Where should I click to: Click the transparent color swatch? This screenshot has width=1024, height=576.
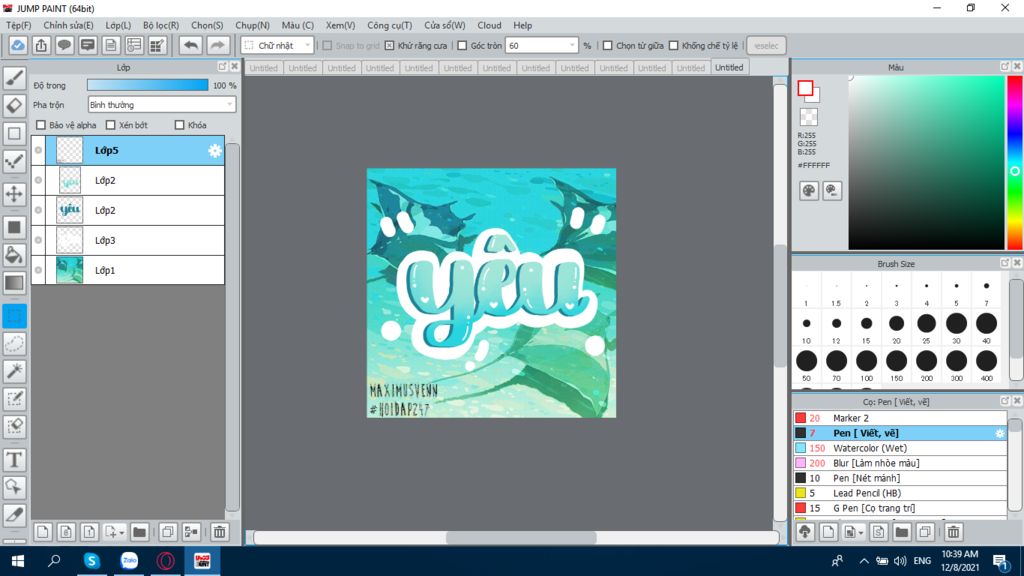tap(808, 118)
